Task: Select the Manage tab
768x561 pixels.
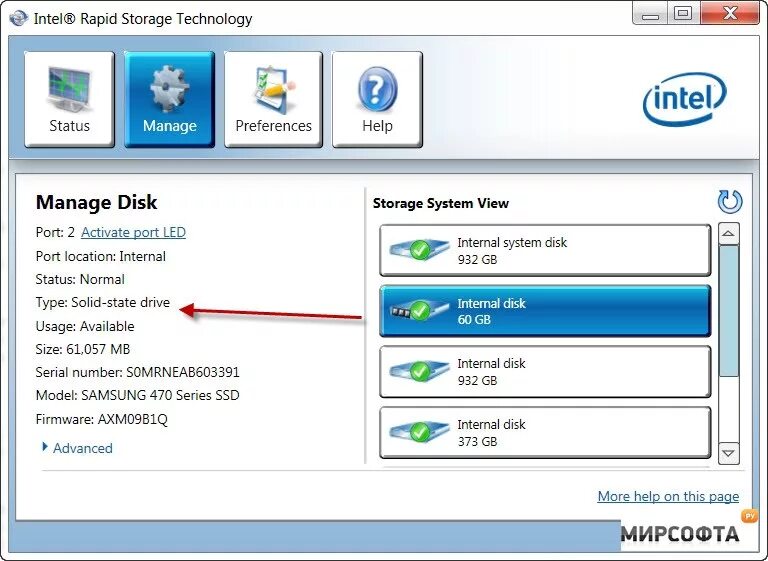Action: [x=169, y=99]
